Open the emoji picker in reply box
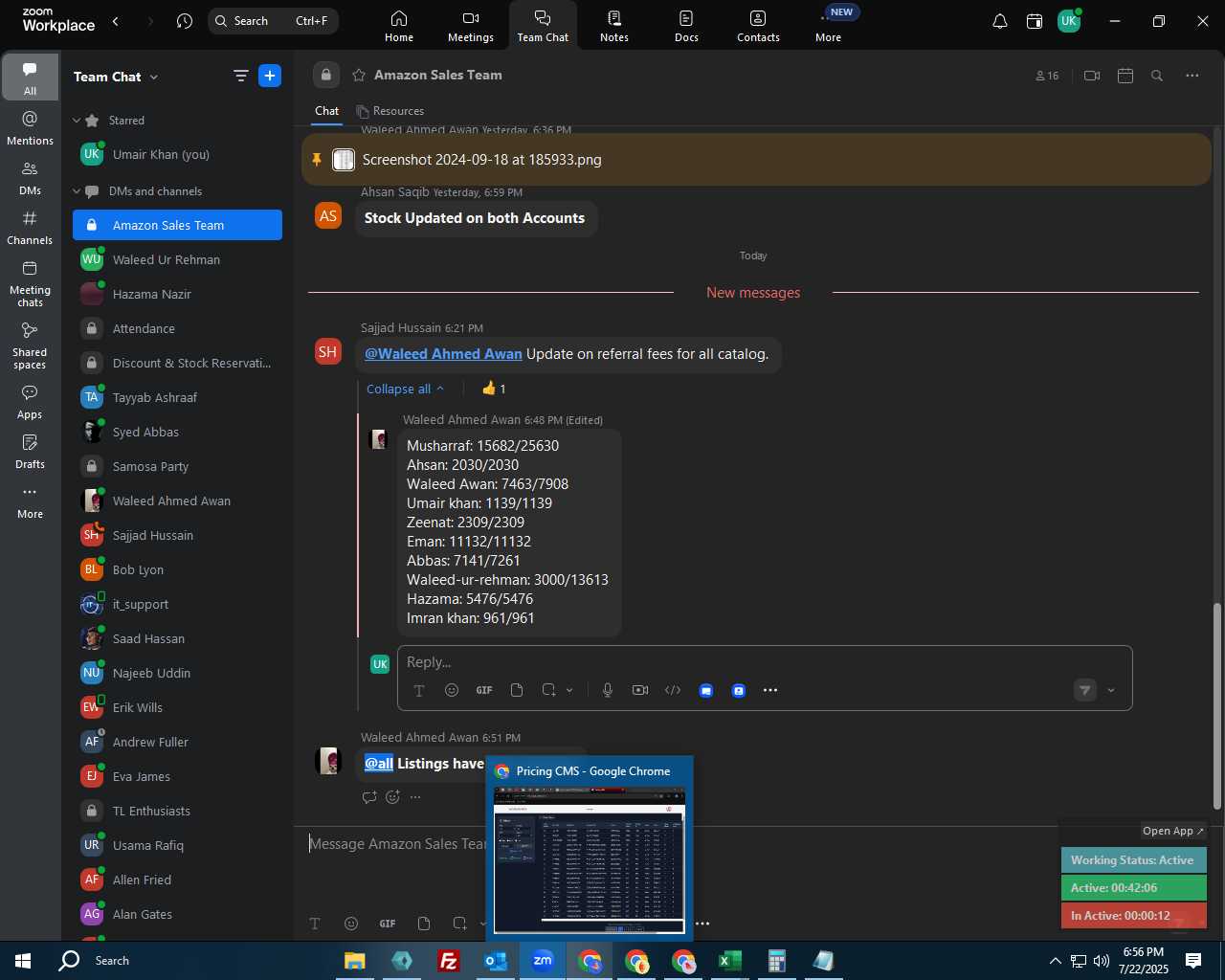The width and height of the screenshot is (1225, 980). pos(452,690)
